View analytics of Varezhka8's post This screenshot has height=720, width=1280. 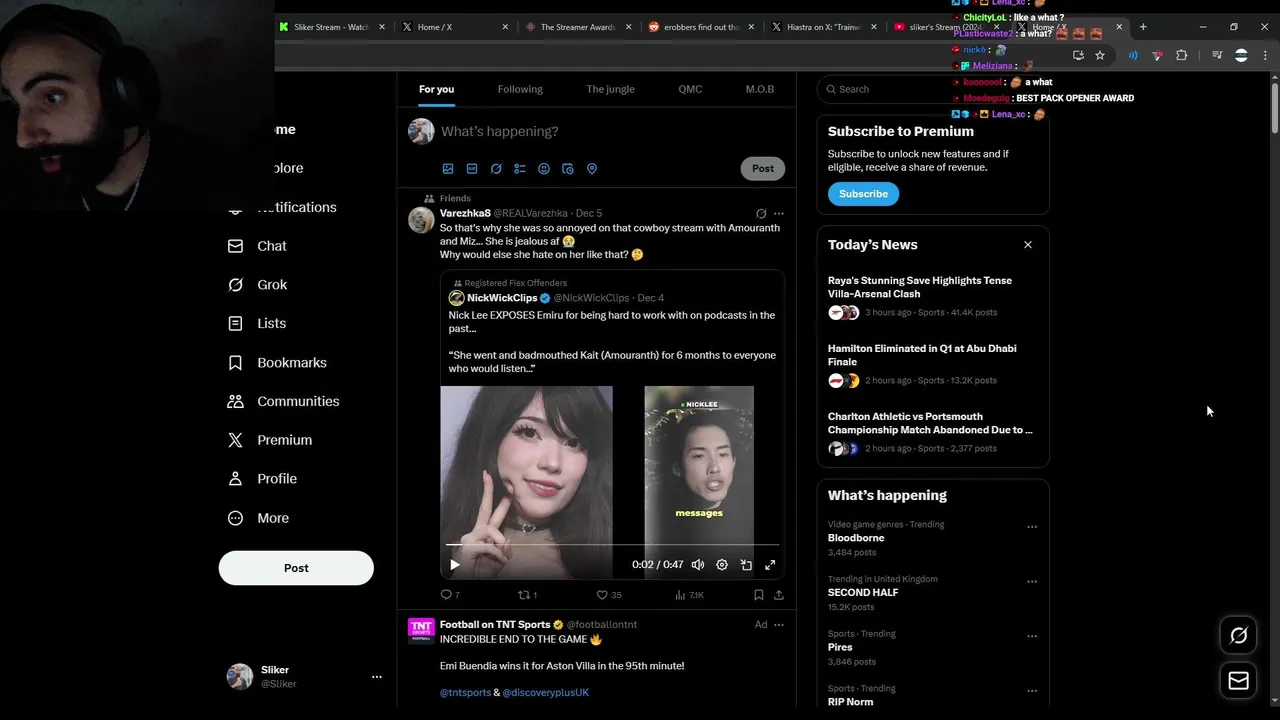689,595
